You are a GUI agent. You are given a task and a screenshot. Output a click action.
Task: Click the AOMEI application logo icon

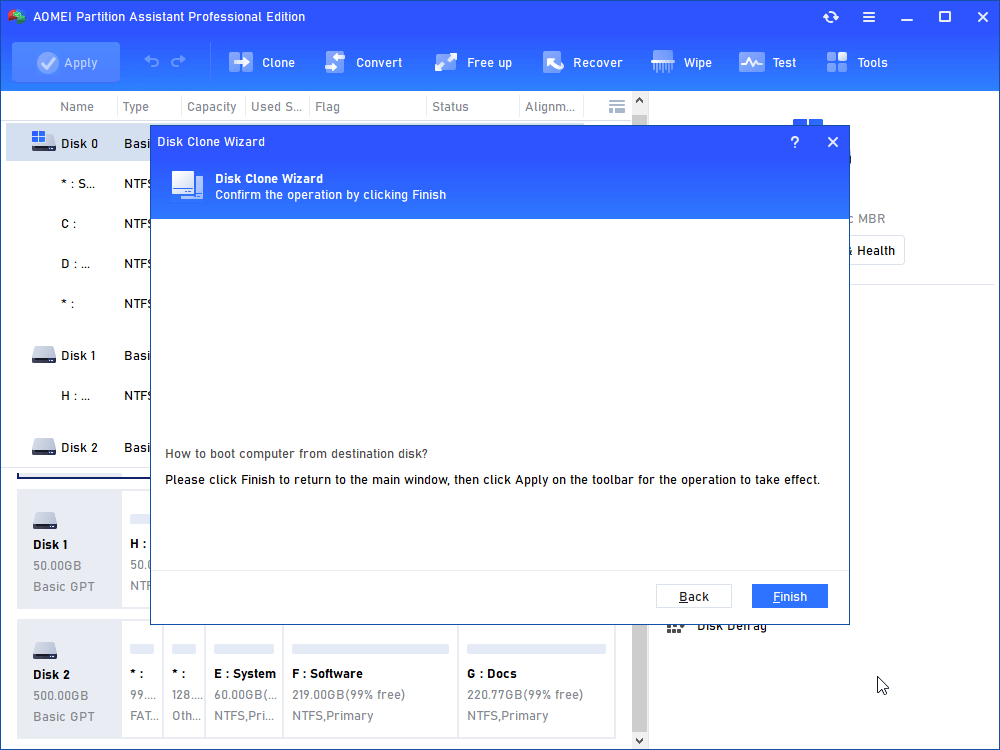point(17,17)
